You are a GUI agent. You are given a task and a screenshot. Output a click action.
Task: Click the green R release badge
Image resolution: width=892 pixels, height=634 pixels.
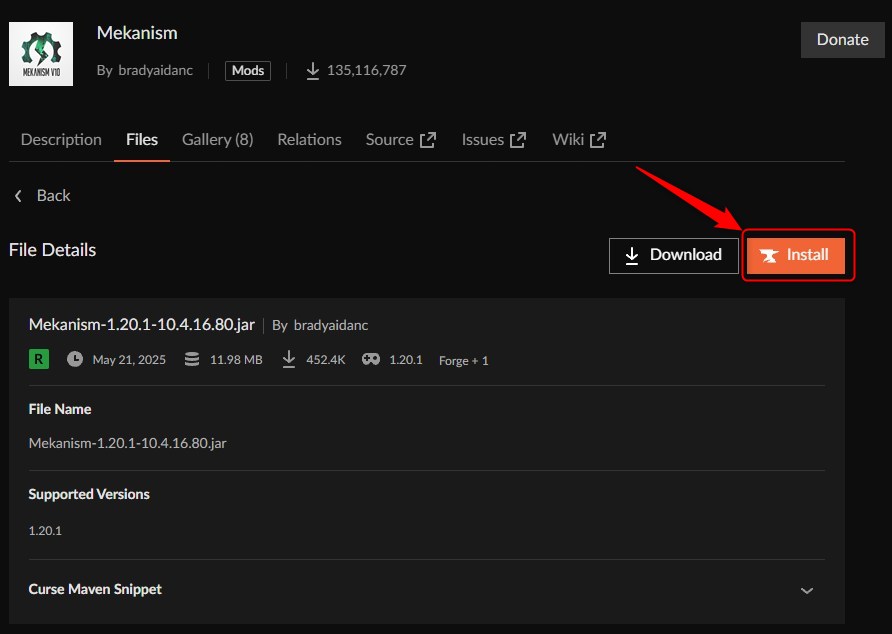[39, 359]
